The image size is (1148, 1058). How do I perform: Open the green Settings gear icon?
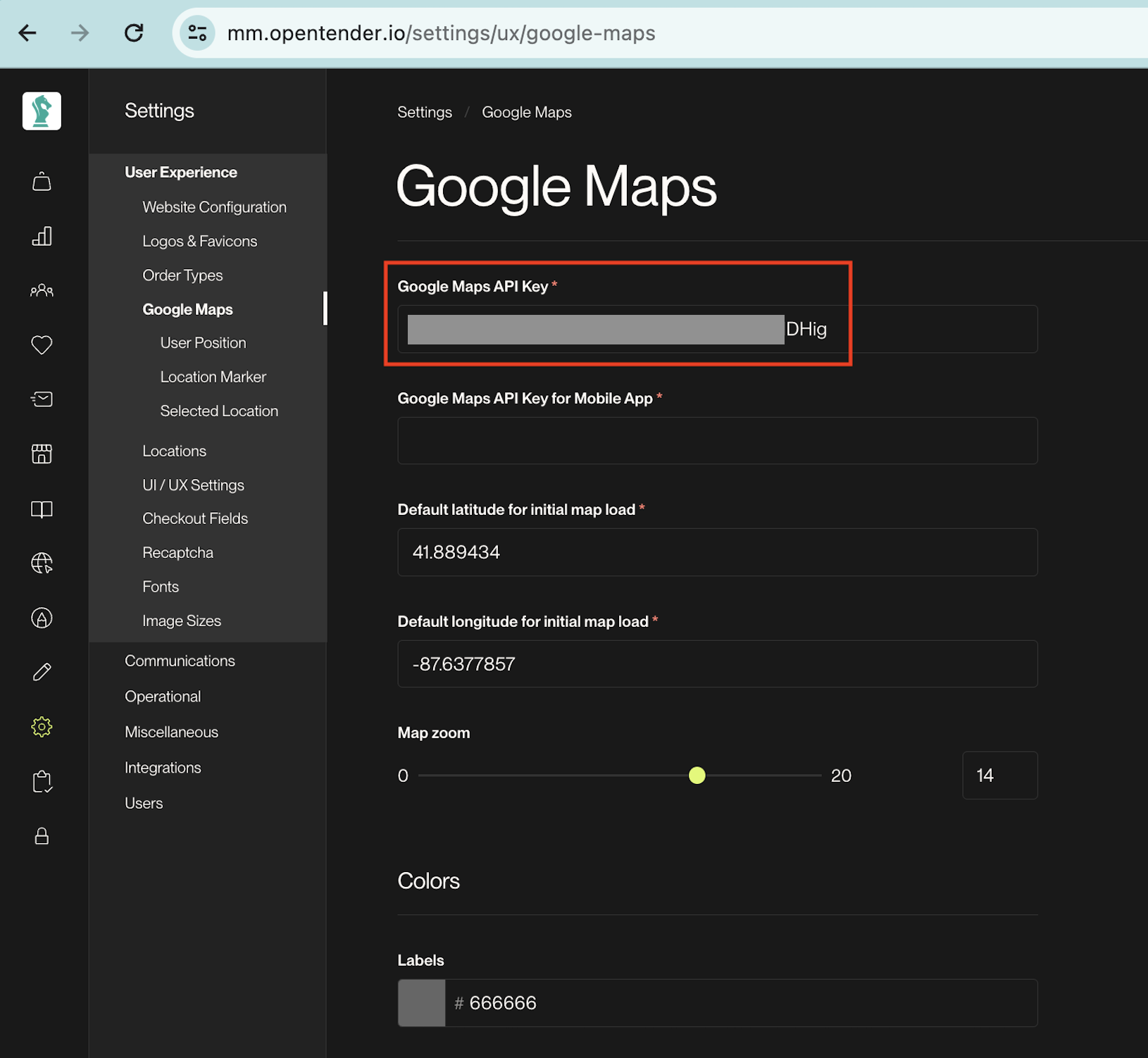42,726
